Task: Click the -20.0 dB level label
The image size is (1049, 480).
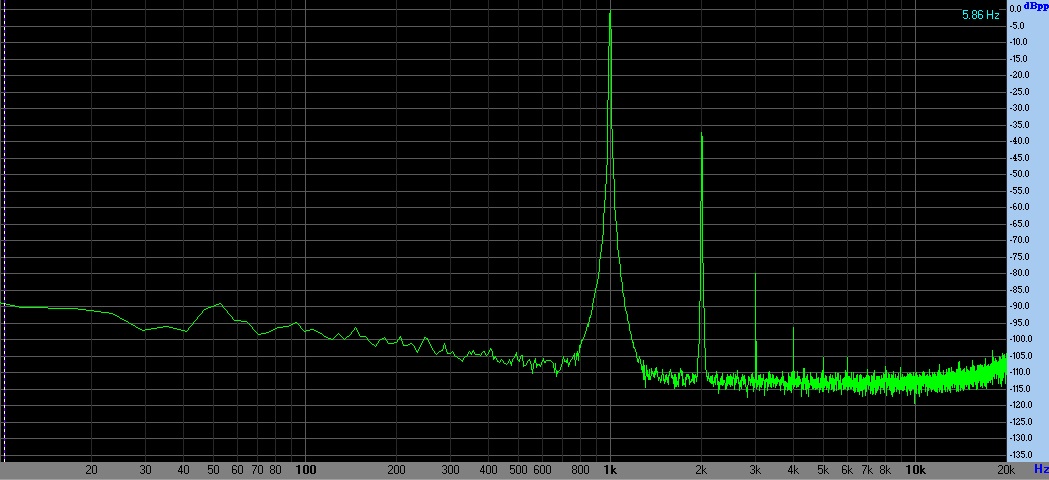Action: point(1018,75)
